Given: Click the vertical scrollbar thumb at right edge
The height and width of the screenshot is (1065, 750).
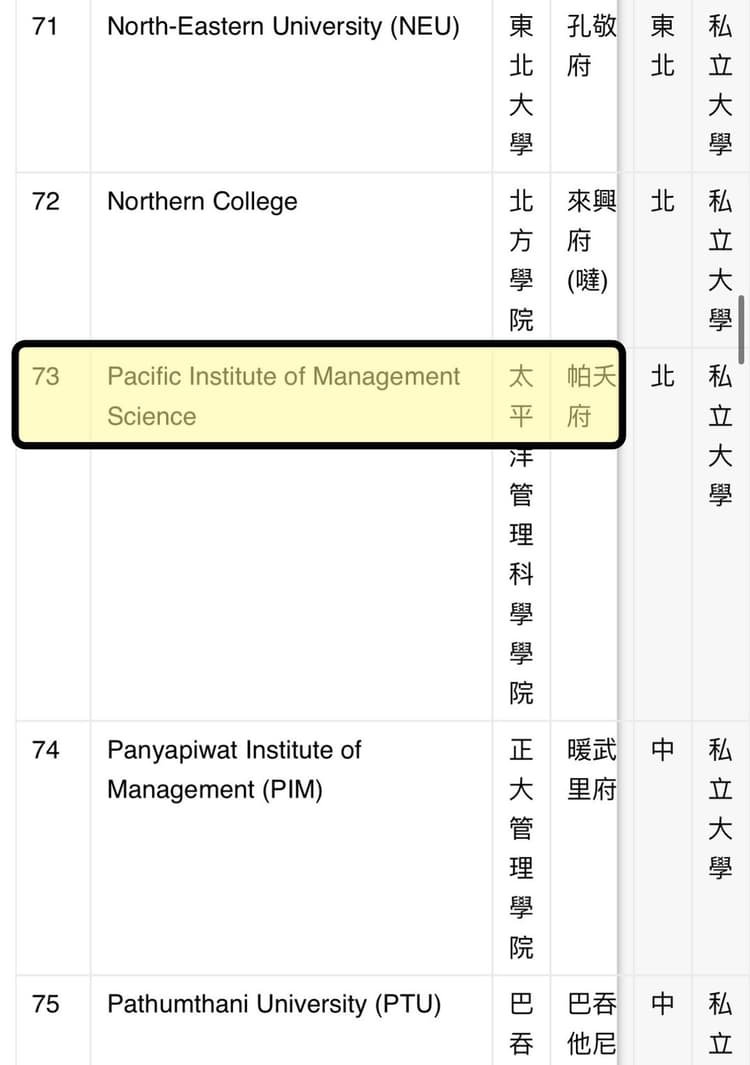Looking at the screenshot, I should coord(741,328).
